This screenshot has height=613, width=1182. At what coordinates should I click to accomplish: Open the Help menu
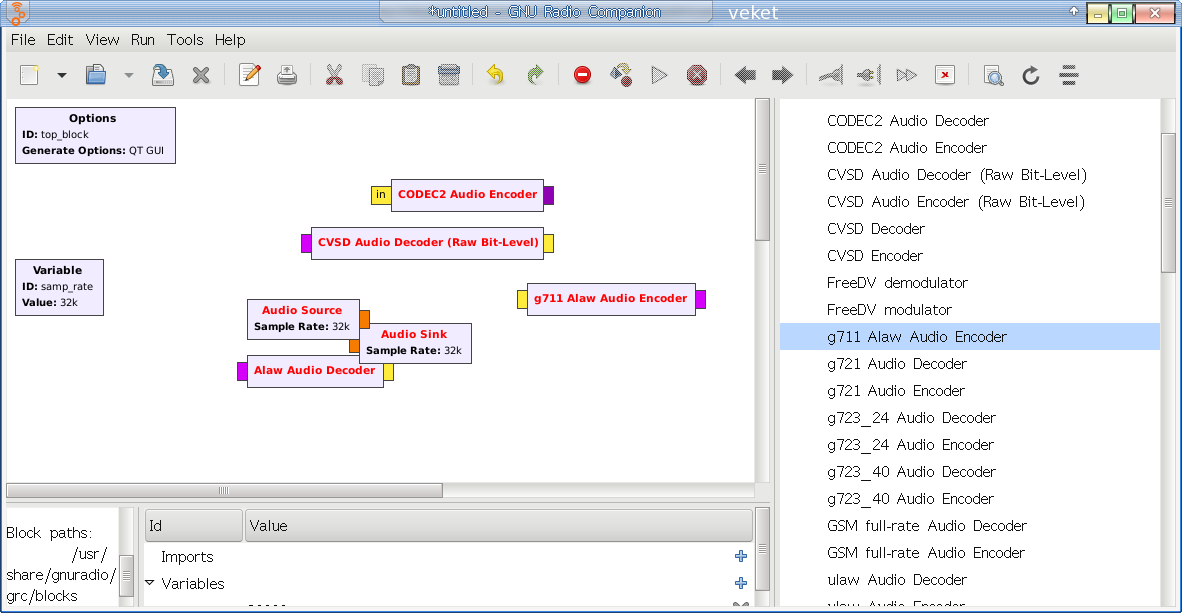pos(230,40)
